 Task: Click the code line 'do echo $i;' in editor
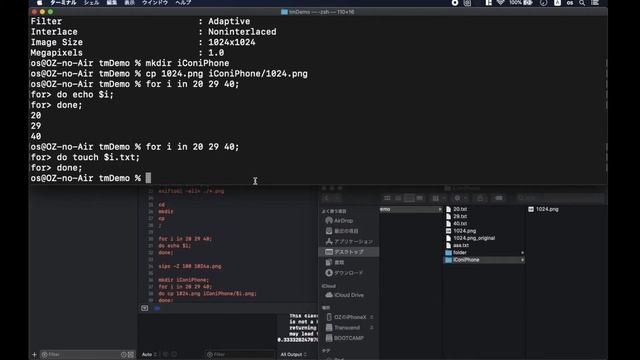175,246
